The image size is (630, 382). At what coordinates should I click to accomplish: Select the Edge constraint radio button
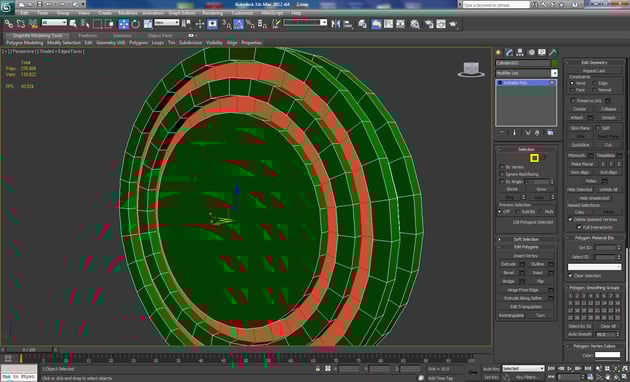tap(594, 83)
